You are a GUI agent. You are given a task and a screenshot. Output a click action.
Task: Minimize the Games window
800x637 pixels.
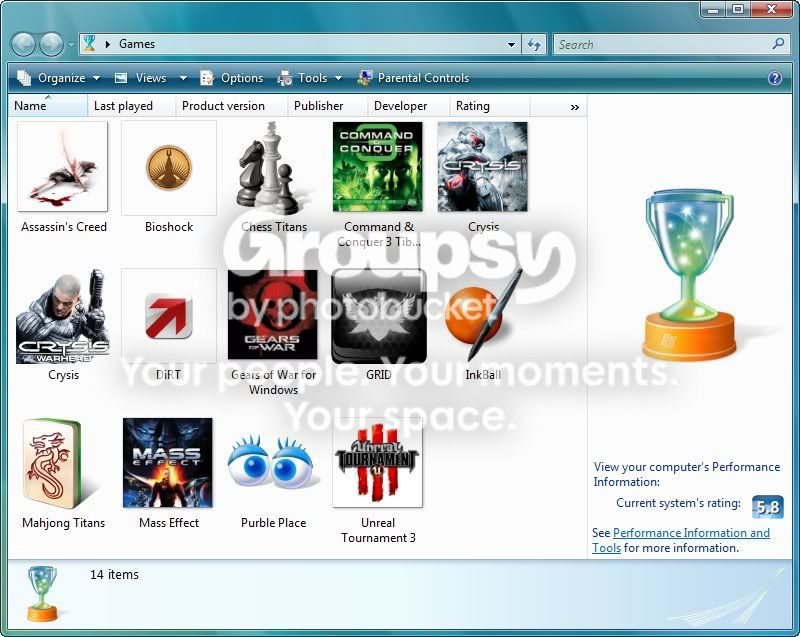(x=714, y=9)
